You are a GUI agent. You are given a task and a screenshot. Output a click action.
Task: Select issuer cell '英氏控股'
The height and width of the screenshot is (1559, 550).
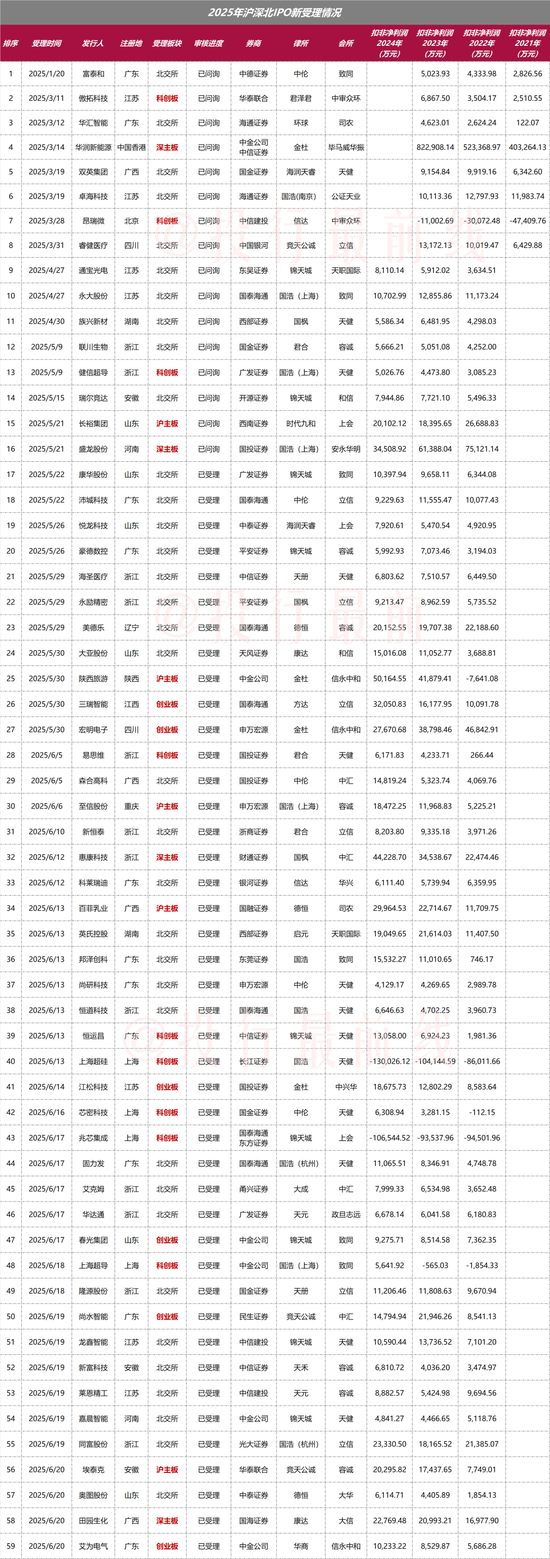93,934
